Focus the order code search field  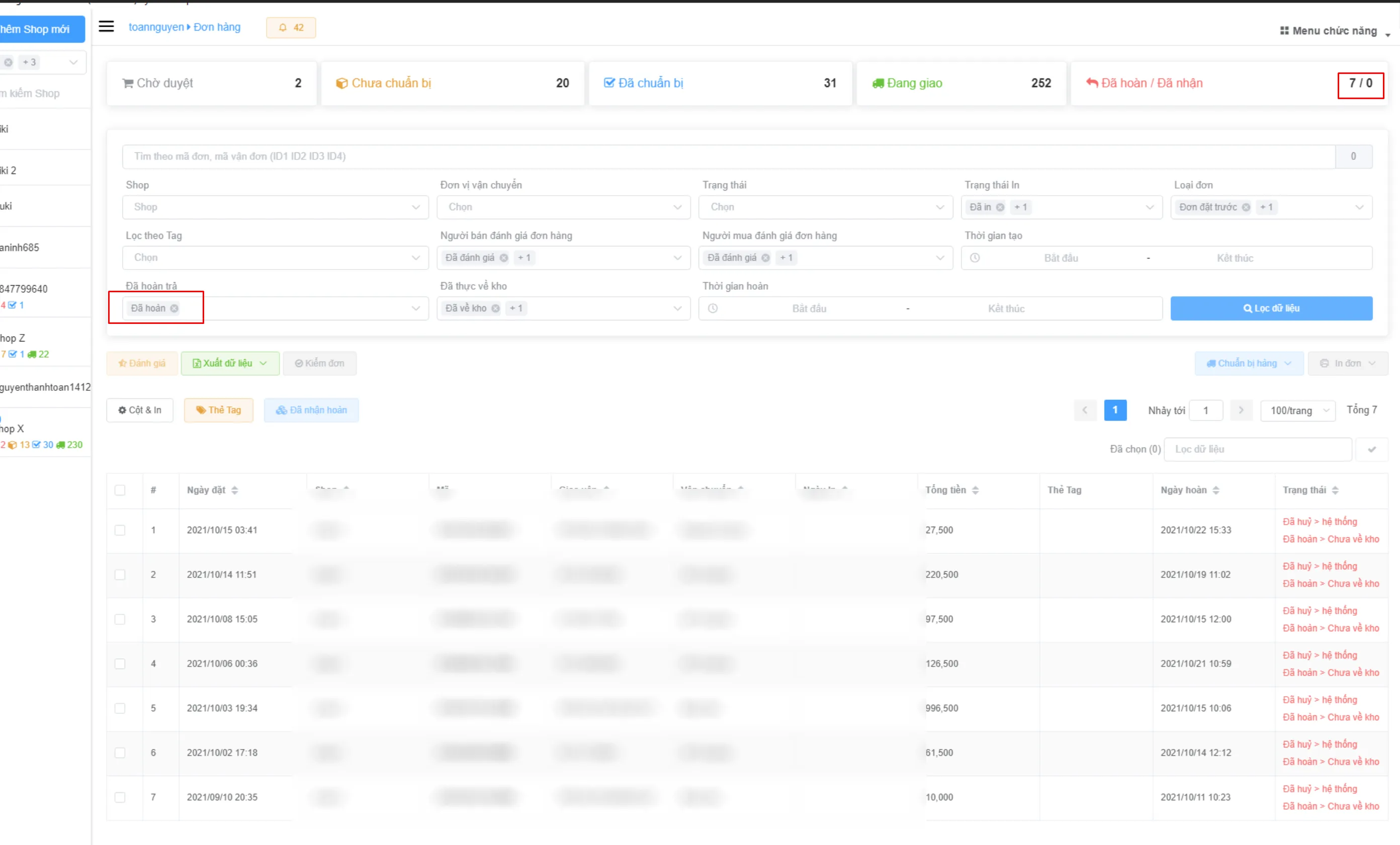728,157
